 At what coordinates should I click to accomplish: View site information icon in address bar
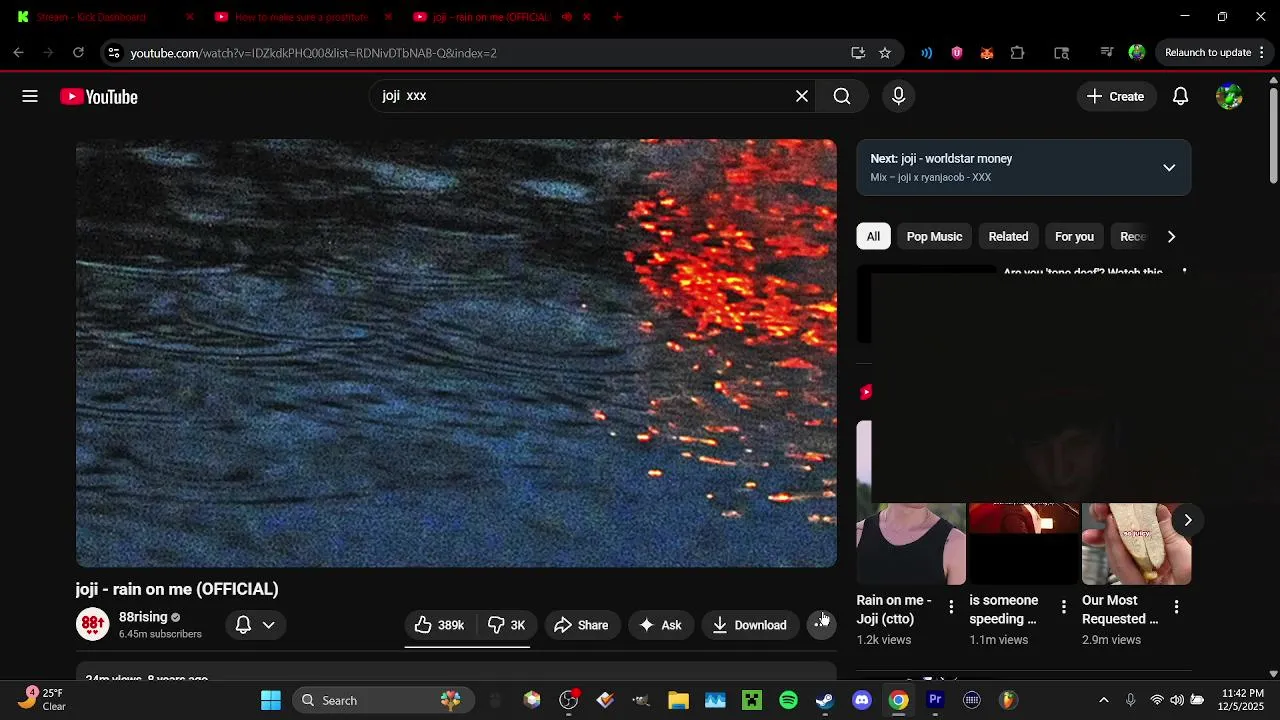click(114, 52)
